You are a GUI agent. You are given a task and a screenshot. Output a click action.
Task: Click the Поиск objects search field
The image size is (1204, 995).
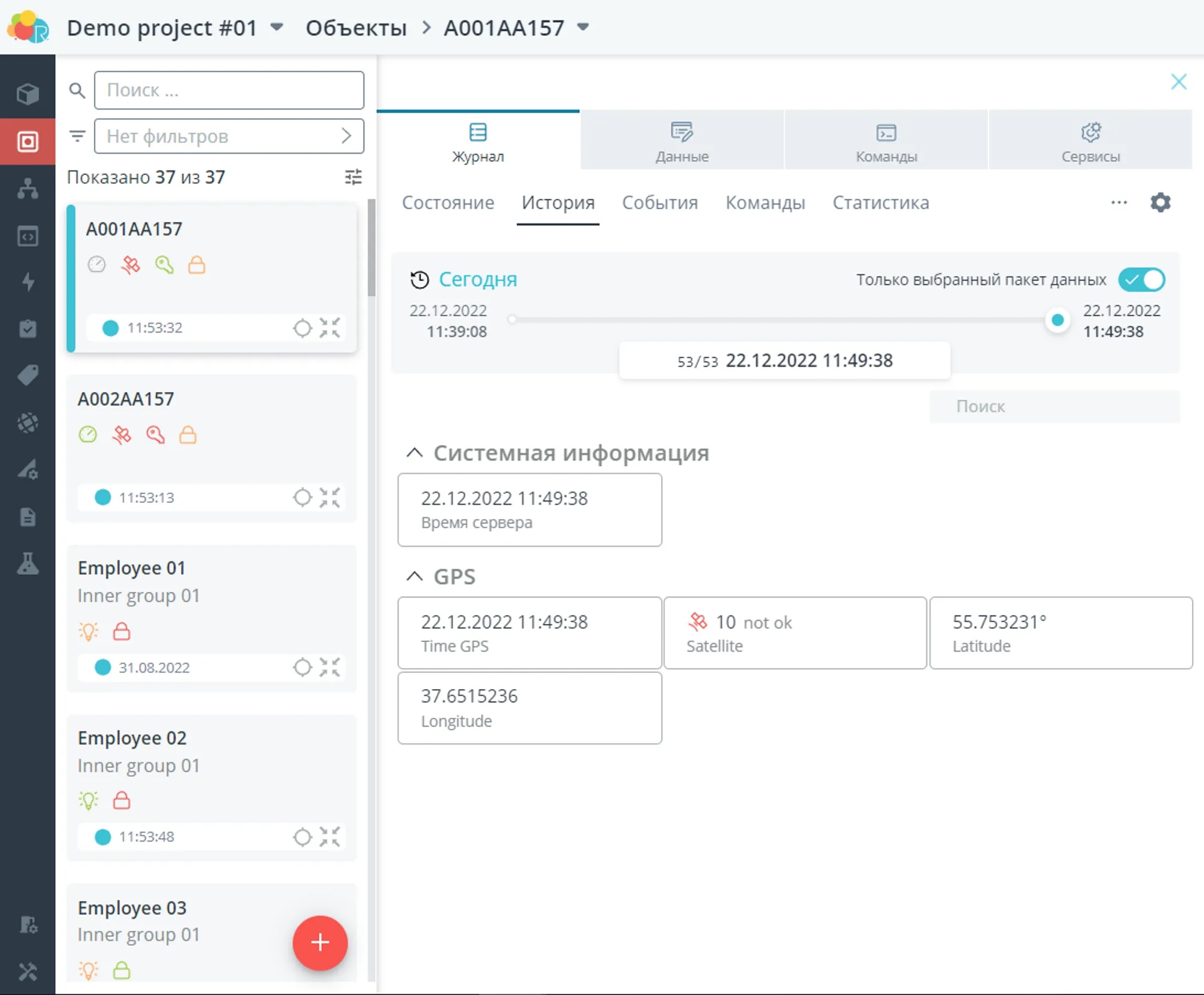click(x=229, y=90)
